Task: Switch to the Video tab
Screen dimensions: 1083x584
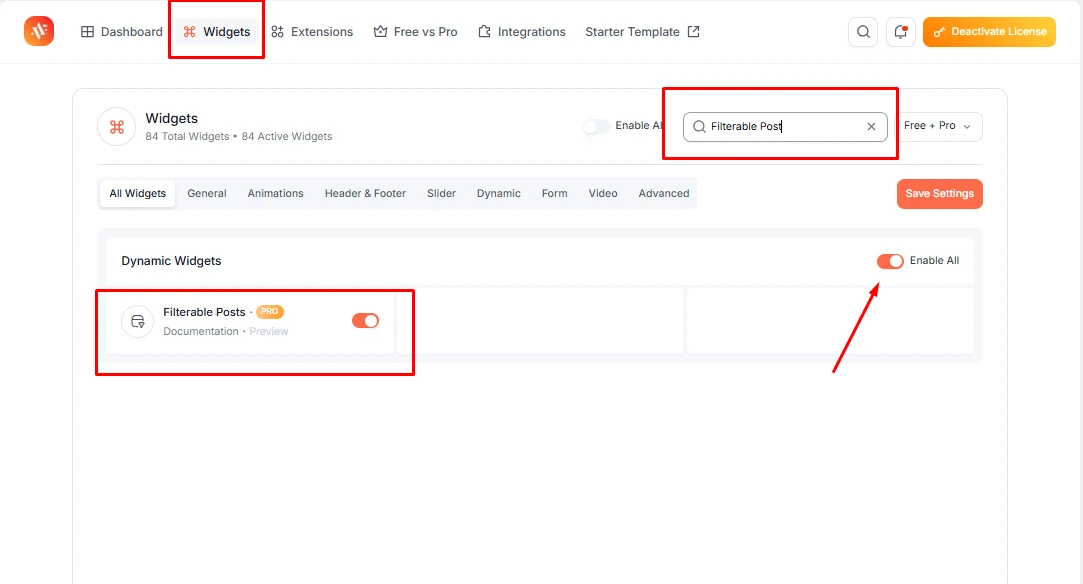Action: (603, 193)
